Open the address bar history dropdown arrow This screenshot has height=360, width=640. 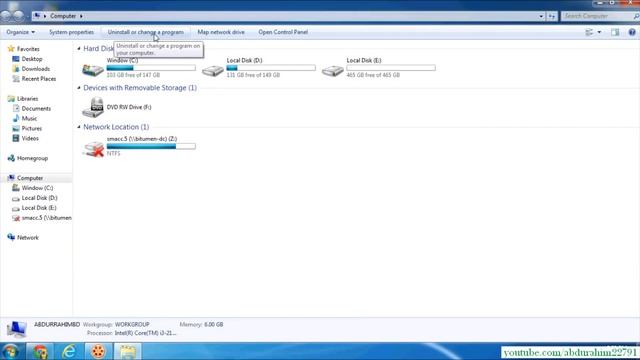[541, 16]
